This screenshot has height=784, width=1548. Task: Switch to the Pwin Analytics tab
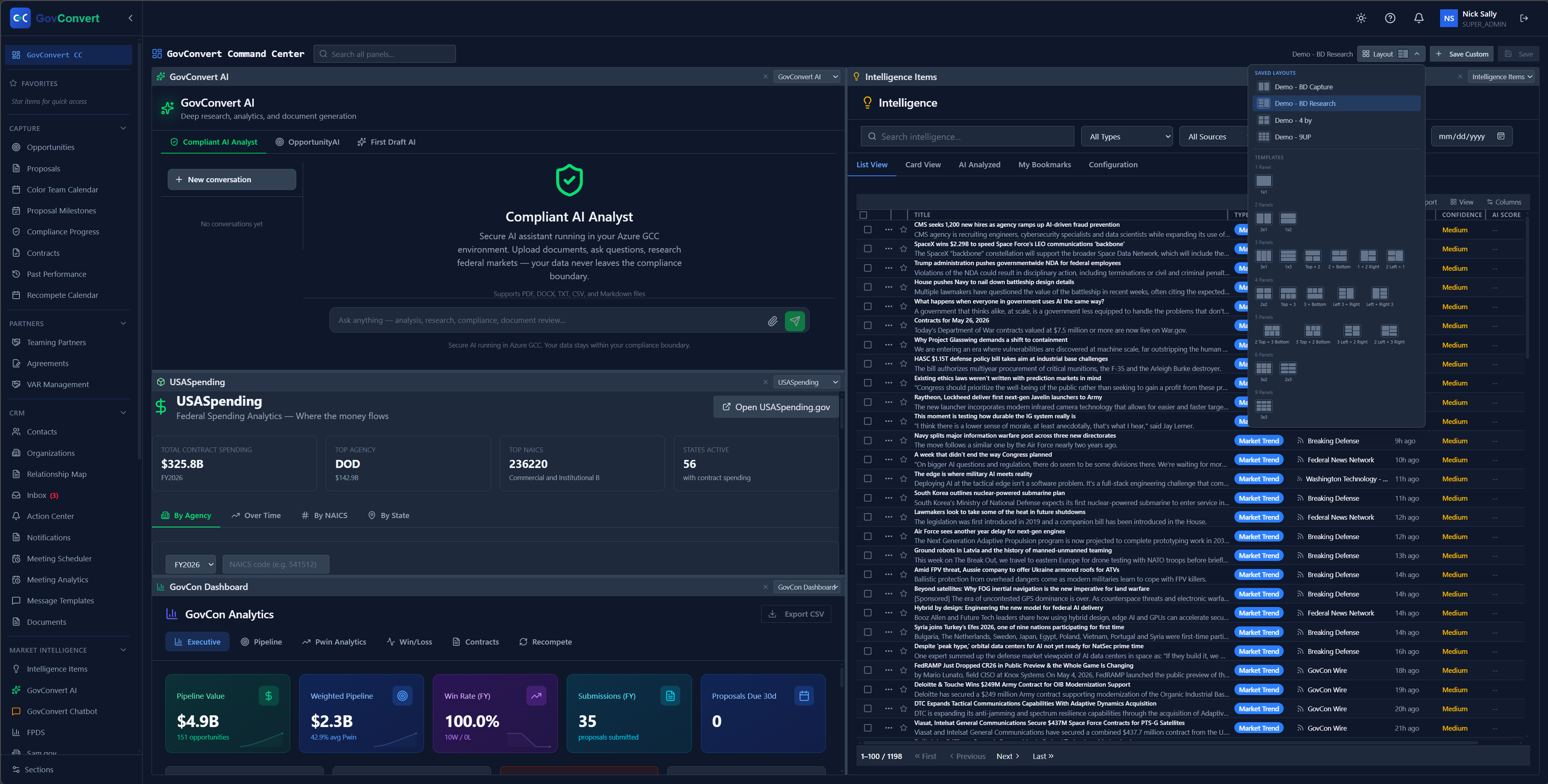(x=334, y=642)
